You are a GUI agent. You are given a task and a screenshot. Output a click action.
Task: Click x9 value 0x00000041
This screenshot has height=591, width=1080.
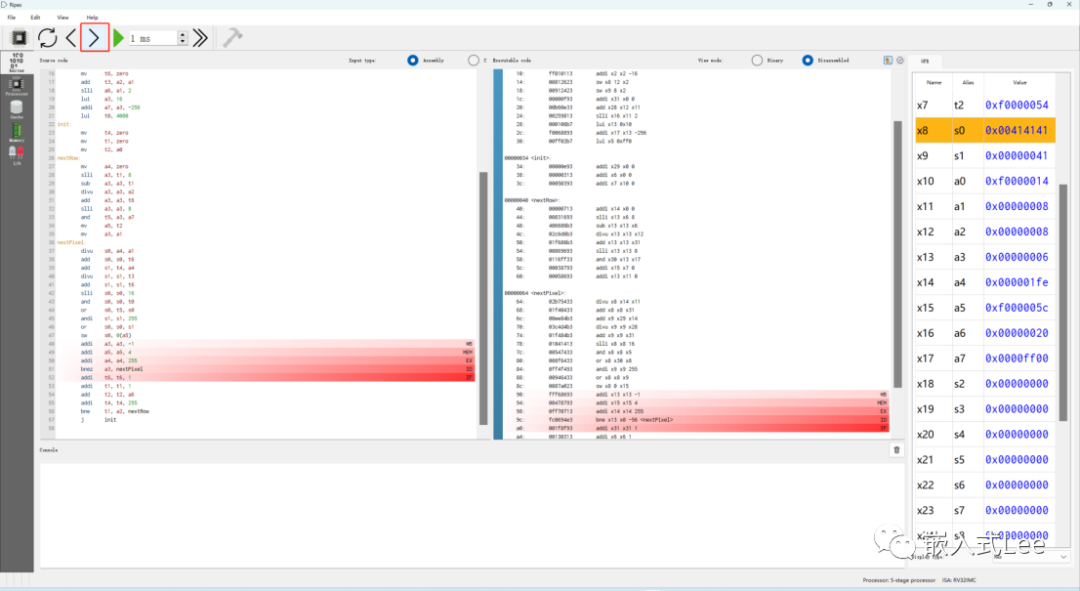coord(1017,156)
